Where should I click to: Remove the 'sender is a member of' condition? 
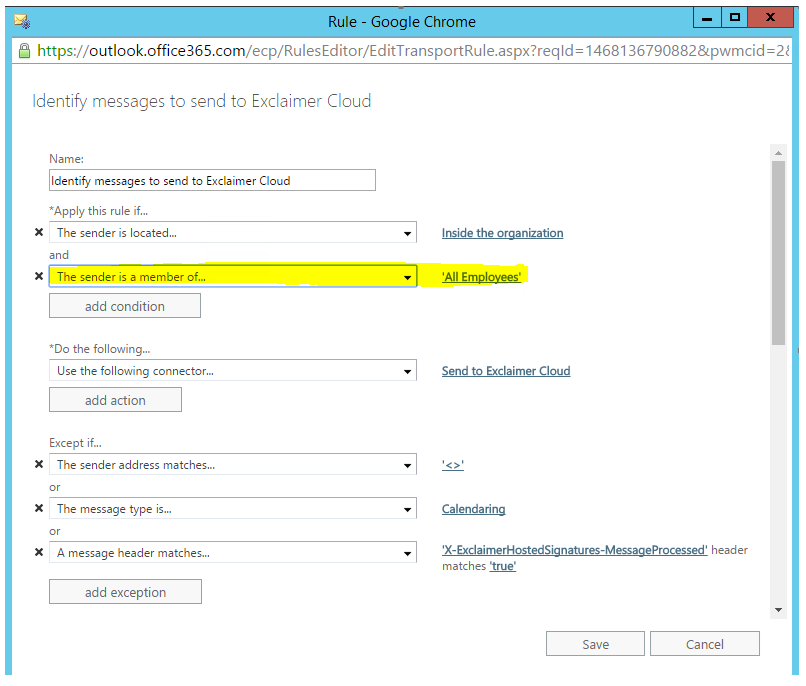coord(39,277)
